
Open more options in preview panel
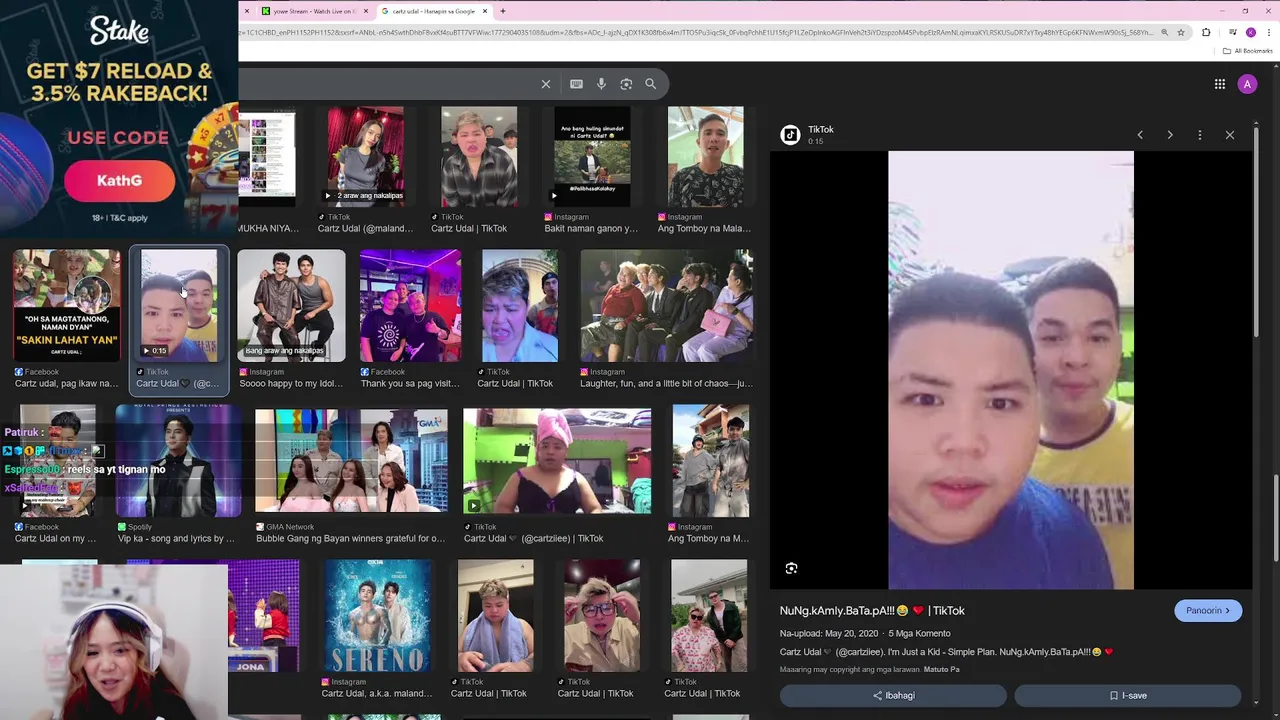[x=1200, y=135]
